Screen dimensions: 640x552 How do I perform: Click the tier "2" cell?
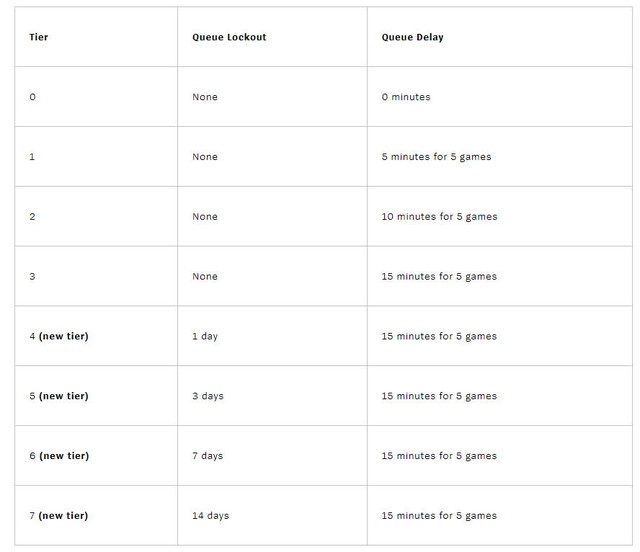(x=33, y=217)
